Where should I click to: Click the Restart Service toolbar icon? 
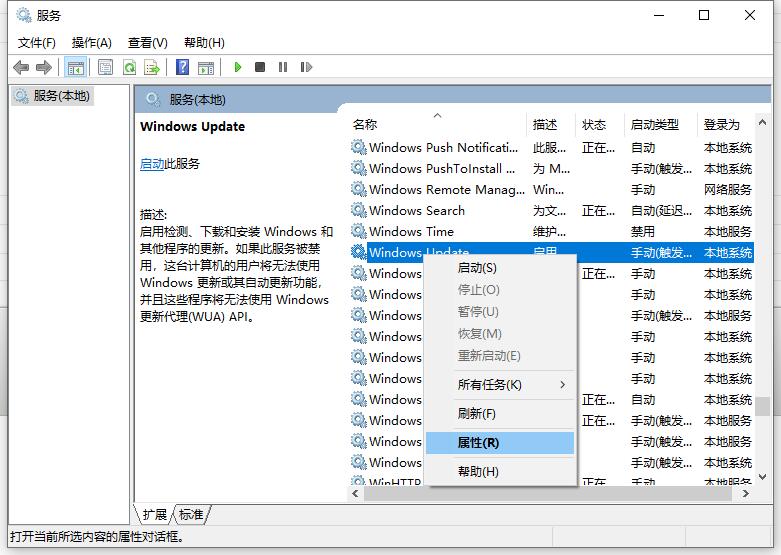(306, 67)
